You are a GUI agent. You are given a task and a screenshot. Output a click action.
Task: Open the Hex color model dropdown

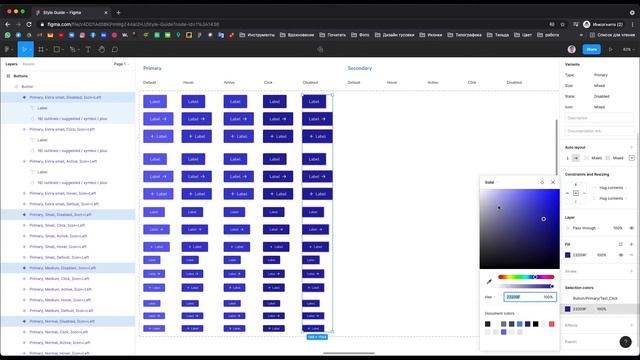click(x=490, y=297)
